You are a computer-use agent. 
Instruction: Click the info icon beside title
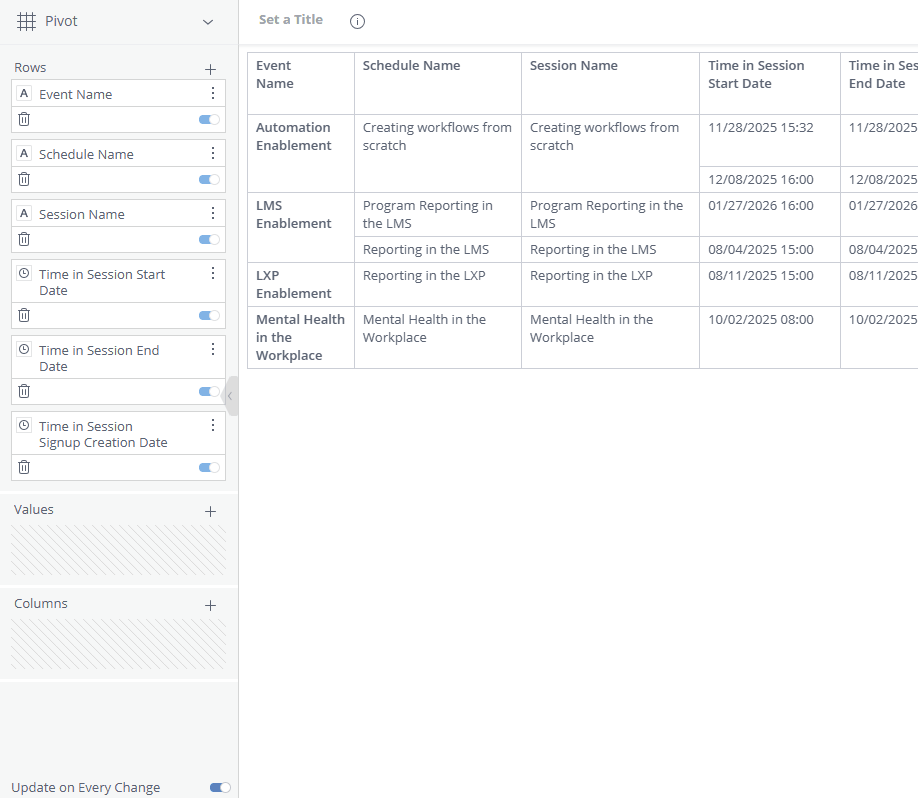pos(357,21)
